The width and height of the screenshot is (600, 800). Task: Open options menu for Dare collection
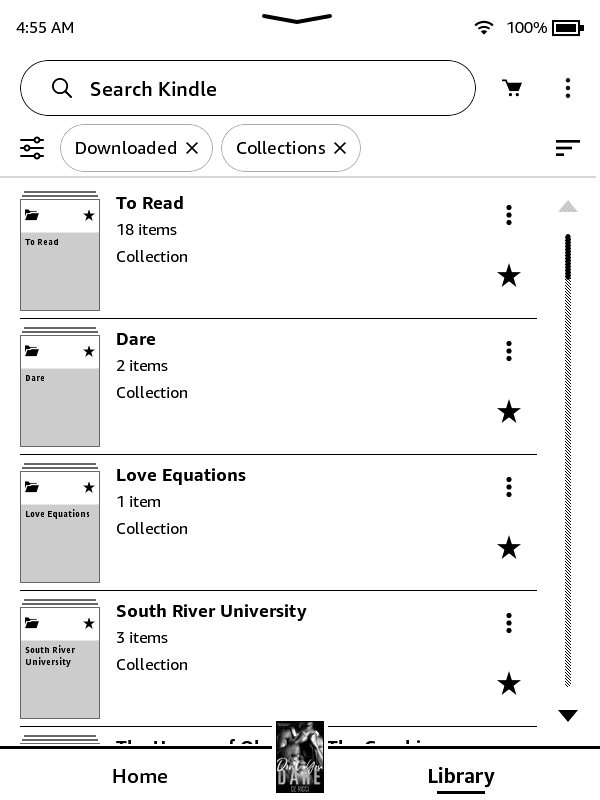[x=509, y=351]
